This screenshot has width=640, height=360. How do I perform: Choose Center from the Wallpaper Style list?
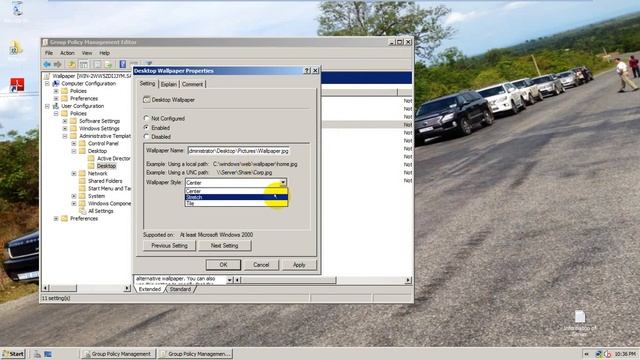[236, 191]
